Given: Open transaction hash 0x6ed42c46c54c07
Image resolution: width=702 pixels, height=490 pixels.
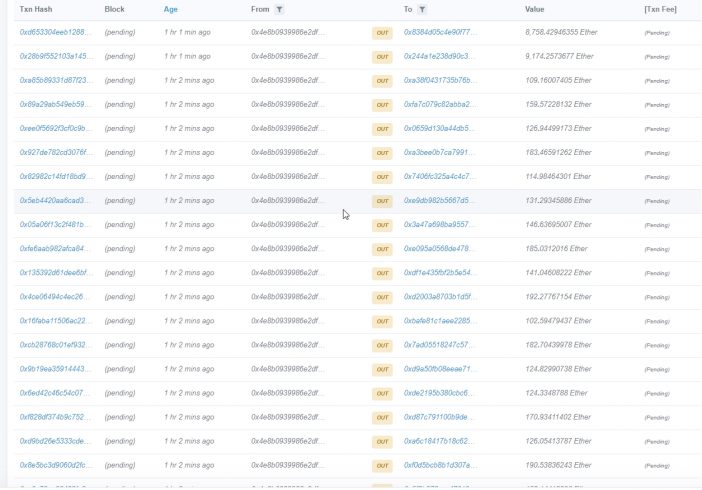Looking at the screenshot, I should [55, 393].
